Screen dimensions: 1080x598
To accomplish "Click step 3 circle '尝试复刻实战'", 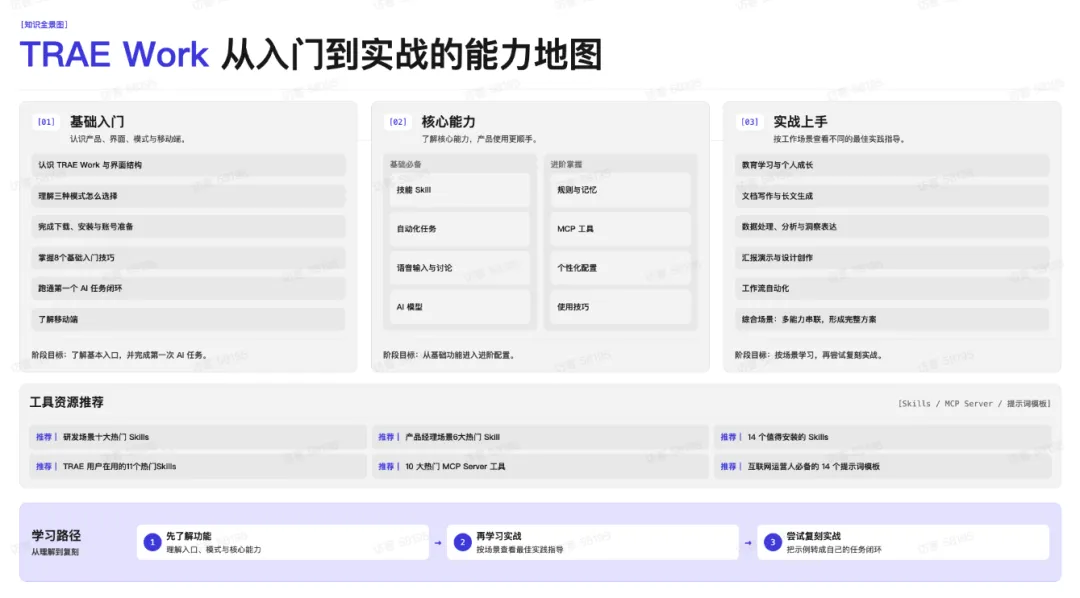I will (x=773, y=543).
